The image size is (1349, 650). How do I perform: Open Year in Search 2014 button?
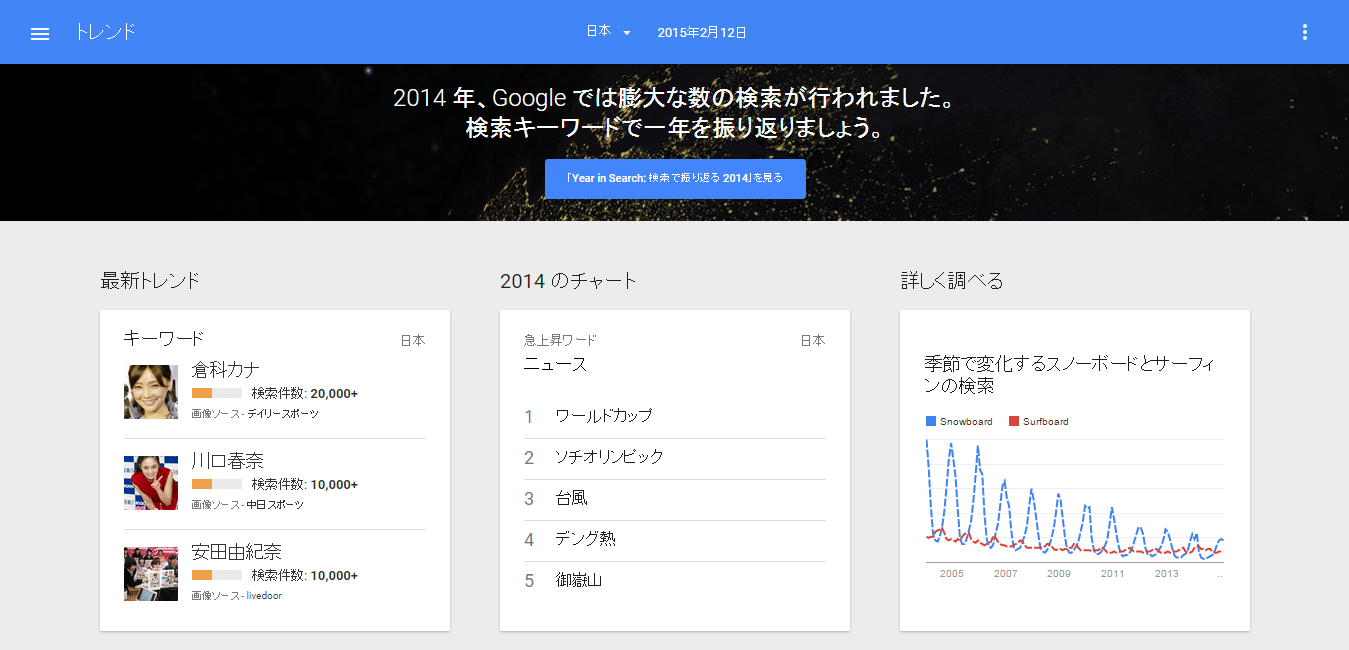675,178
